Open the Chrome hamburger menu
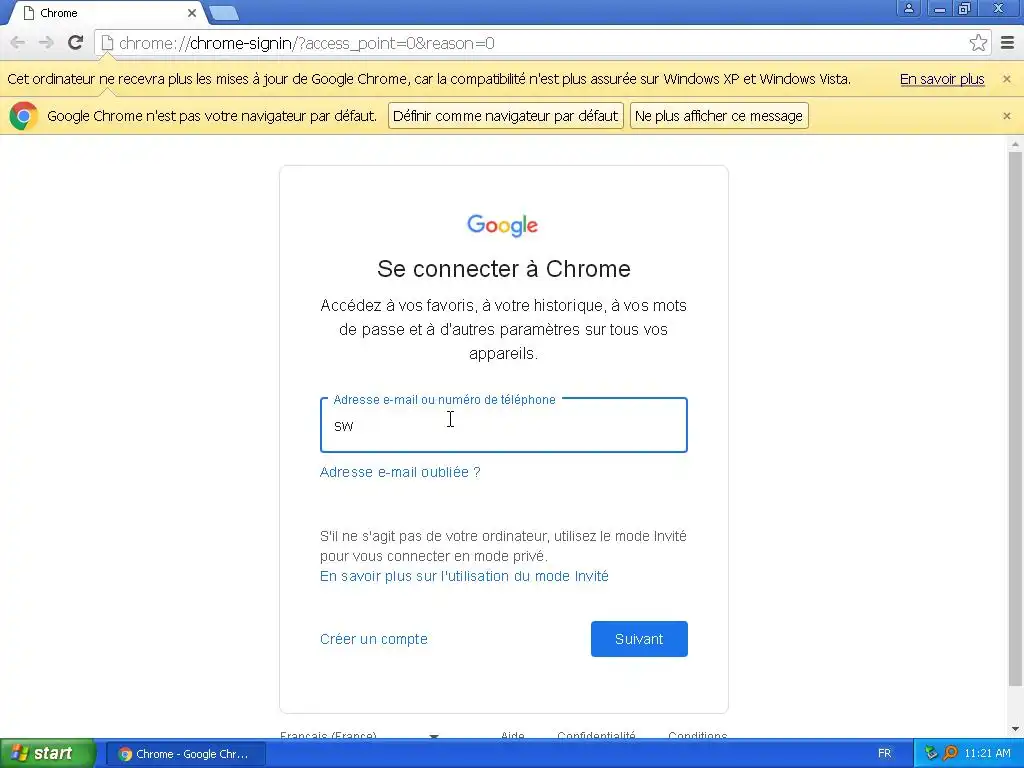 click(x=1008, y=43)
